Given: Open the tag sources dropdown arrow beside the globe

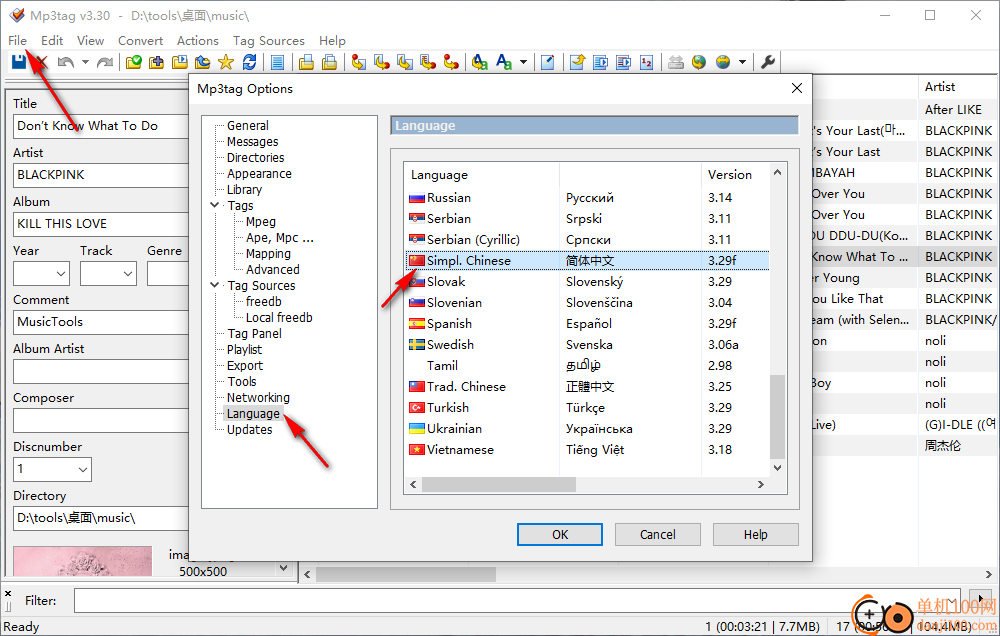Looking at the screenshot, I should coord(742,63).
